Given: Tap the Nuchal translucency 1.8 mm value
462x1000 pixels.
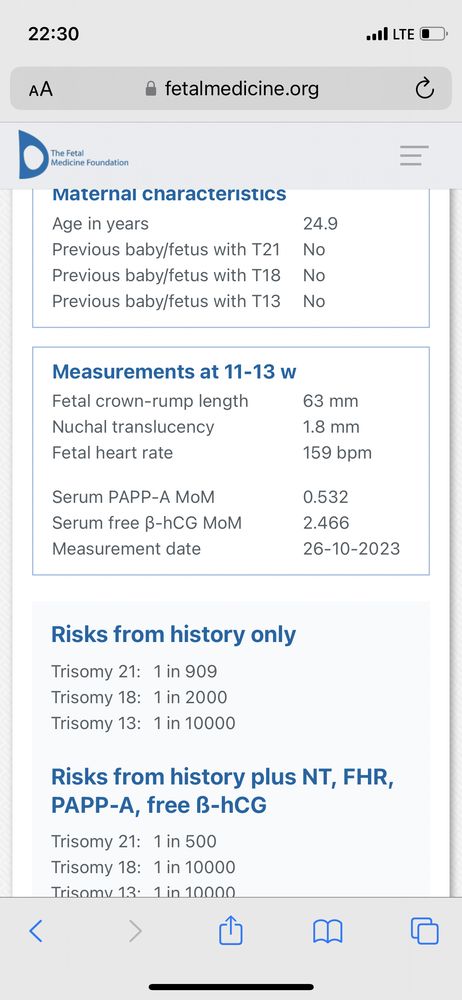Looking at the screenshot, I should click(331, 427).
